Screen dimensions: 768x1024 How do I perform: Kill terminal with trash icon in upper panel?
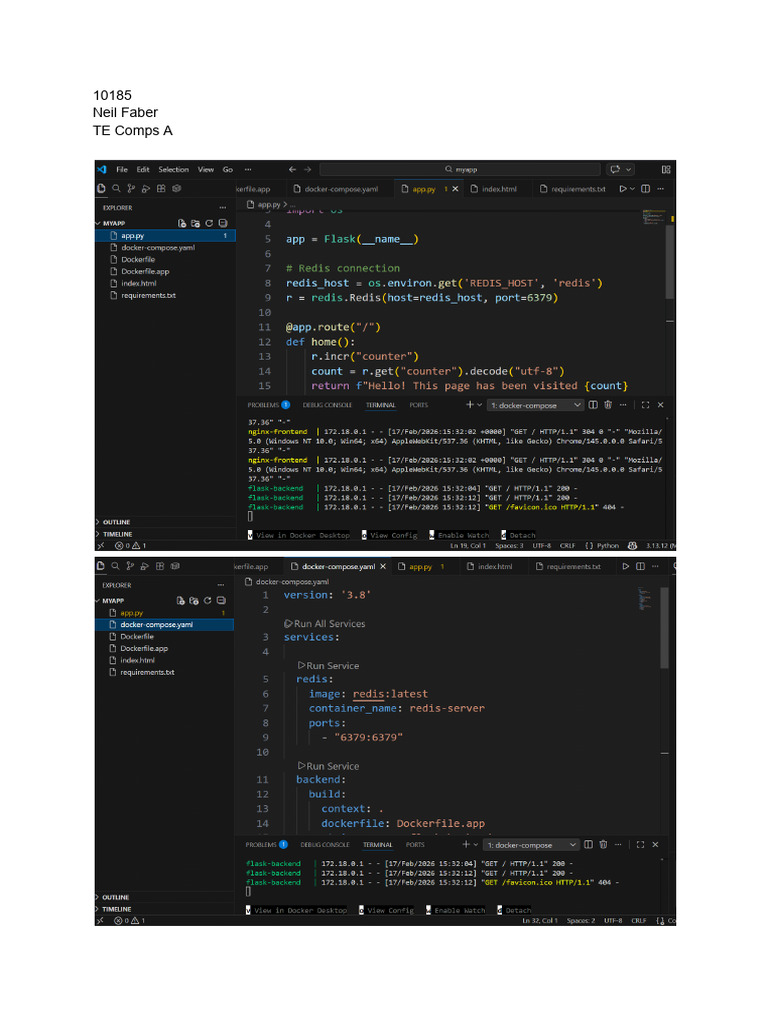[x=607, y=405]
